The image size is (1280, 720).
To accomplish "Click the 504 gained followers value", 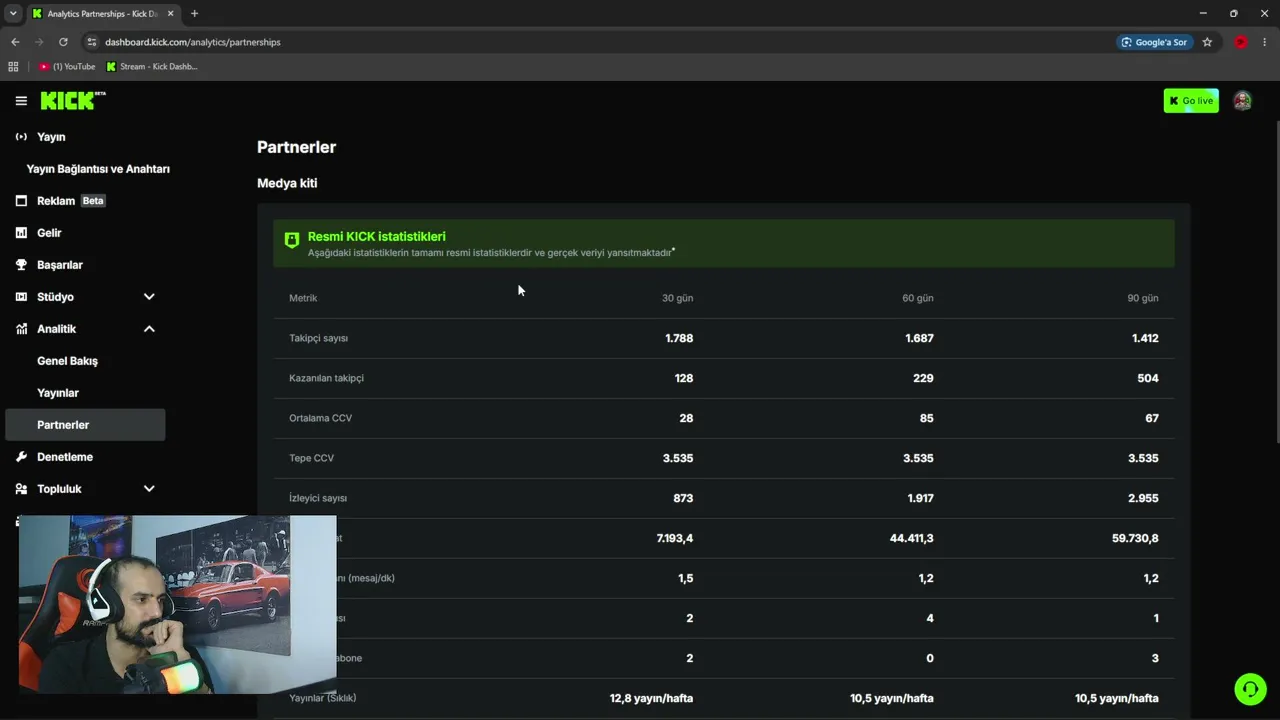I will click(1148, 378).
